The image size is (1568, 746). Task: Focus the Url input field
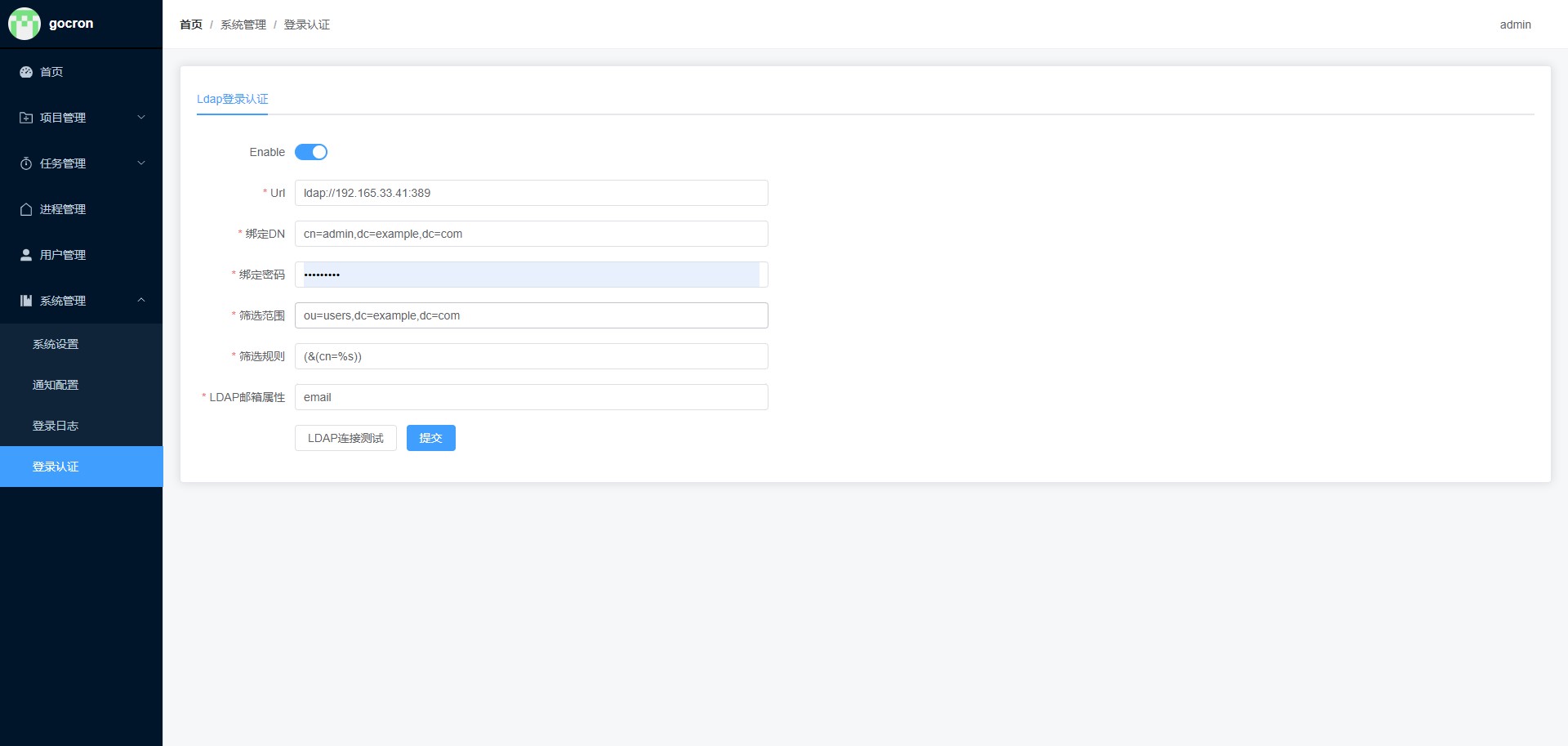pos(532,193)
